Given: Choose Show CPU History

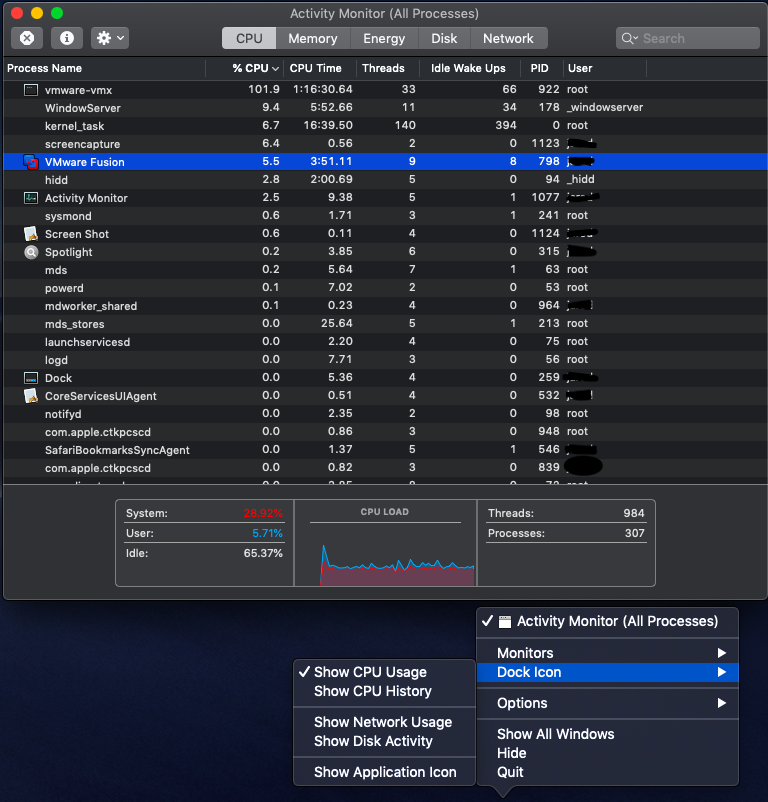Looking at the screenshot, I should pyautogui.click(x=385, y=691).
